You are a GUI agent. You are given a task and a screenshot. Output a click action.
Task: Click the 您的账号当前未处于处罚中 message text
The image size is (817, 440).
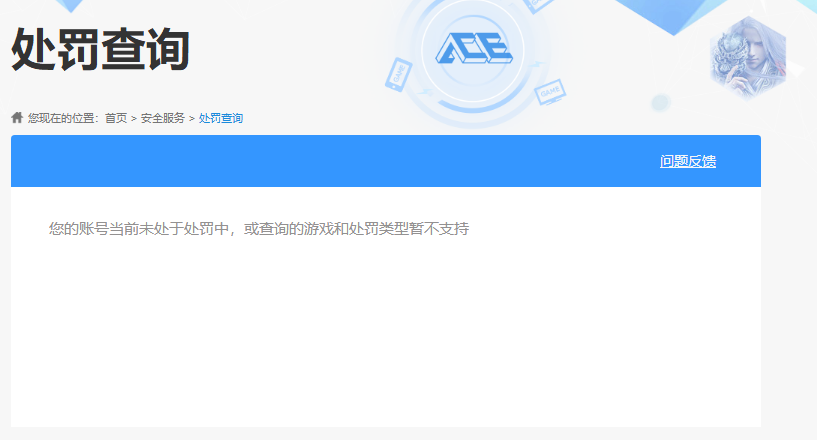point(139,229)
